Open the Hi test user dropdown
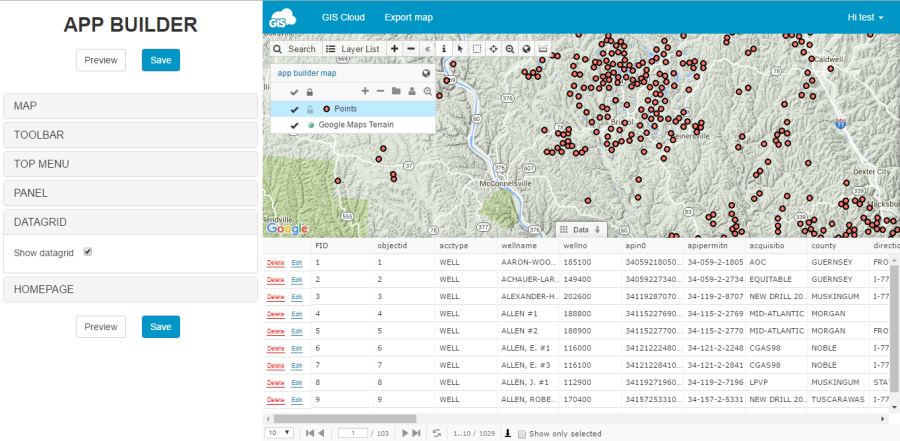The height and width of the screenshot is (441, 900). pyautogui.click(x=865, y=17)
